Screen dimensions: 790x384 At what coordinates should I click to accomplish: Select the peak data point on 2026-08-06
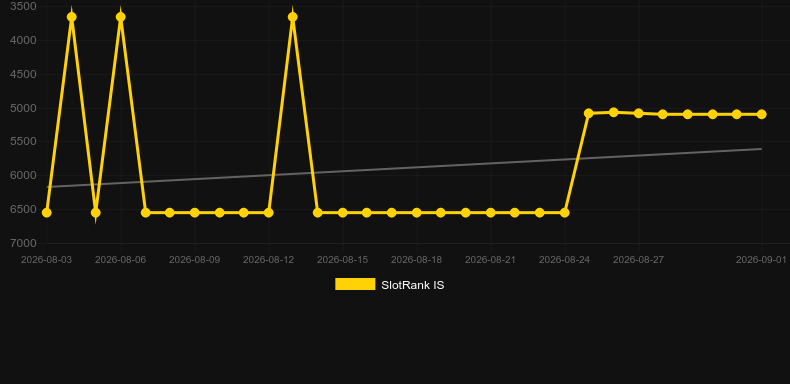coord(120,17)
